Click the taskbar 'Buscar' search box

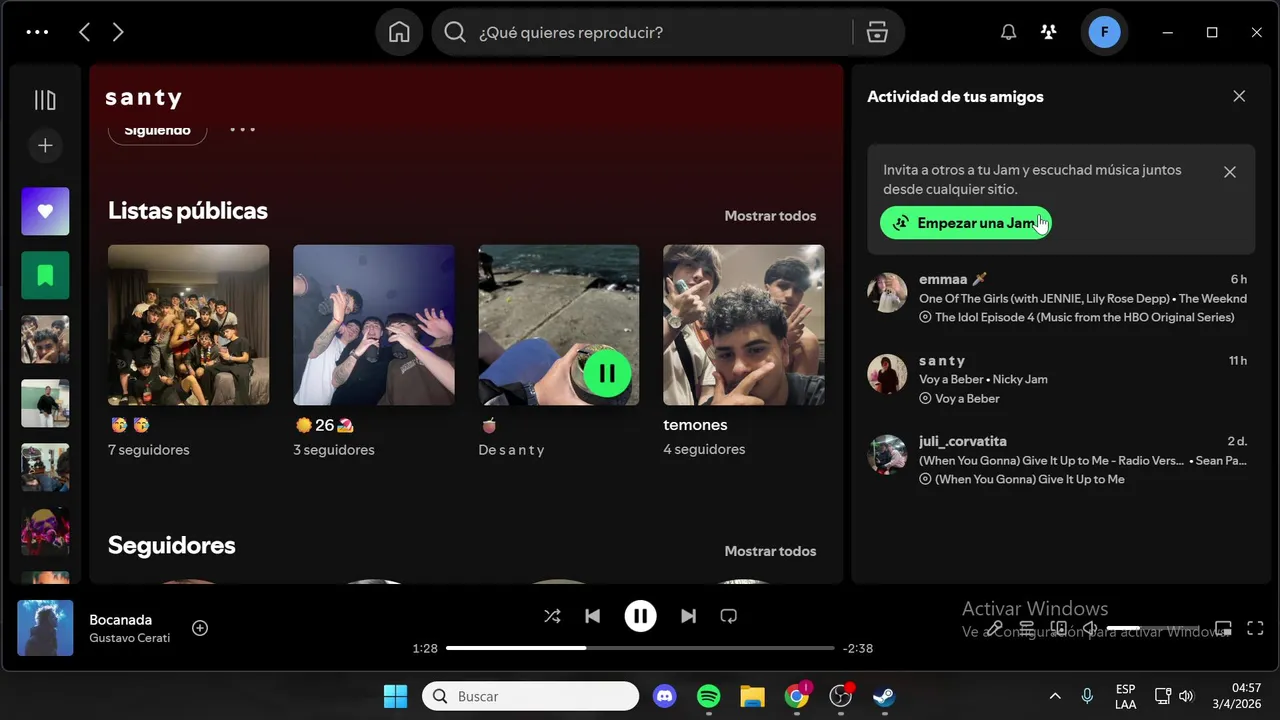pos(530,696)
